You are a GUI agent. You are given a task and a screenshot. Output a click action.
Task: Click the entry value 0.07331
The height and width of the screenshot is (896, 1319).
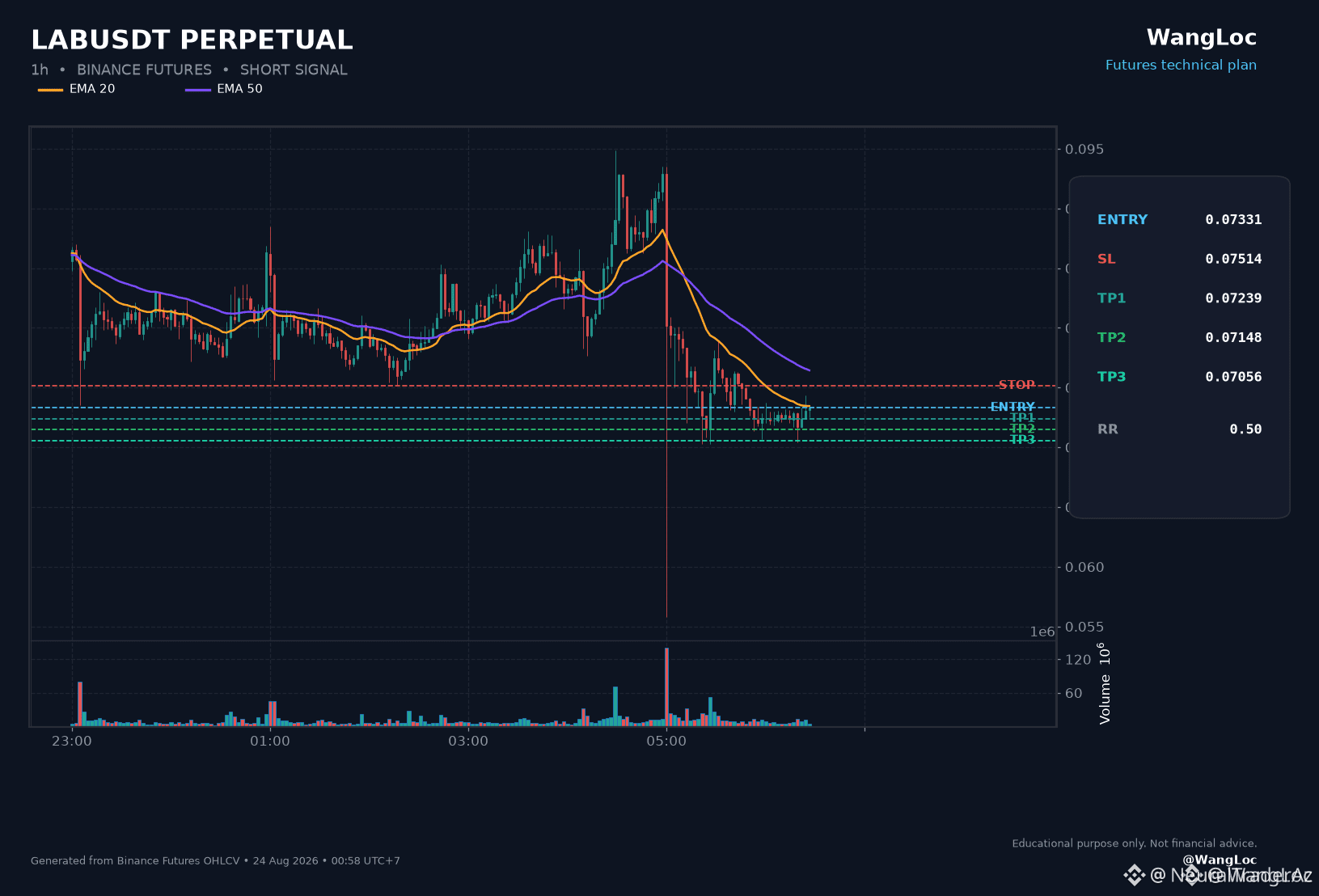point(1233,219)
